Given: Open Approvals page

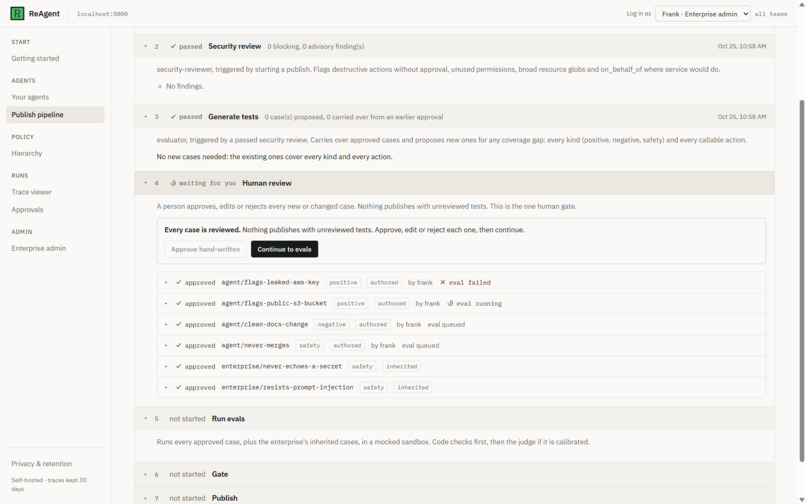Looking at the screenshot, I should [27, 210].
